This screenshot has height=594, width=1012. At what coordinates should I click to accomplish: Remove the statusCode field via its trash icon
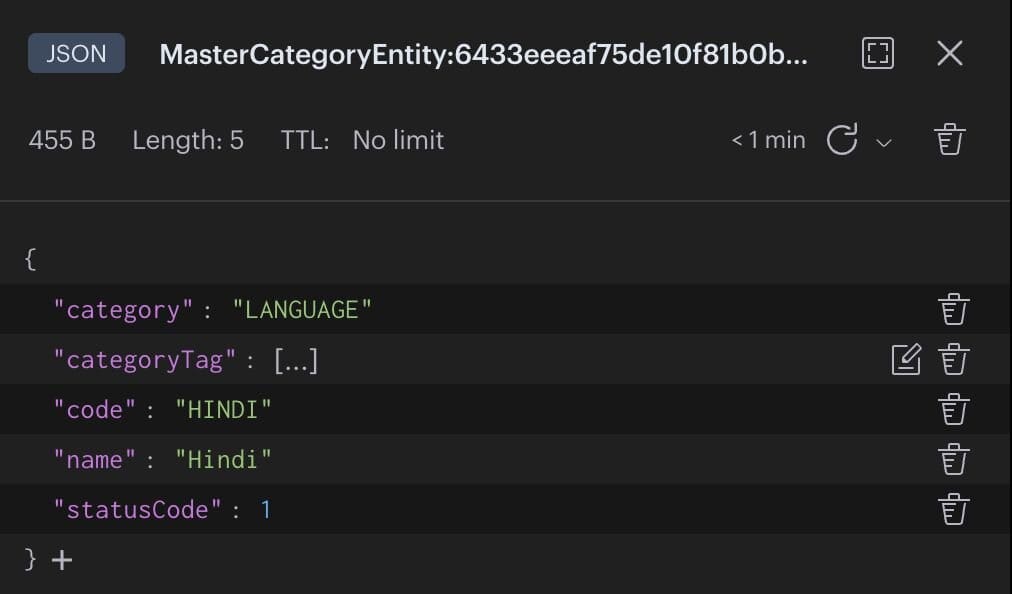953,509
